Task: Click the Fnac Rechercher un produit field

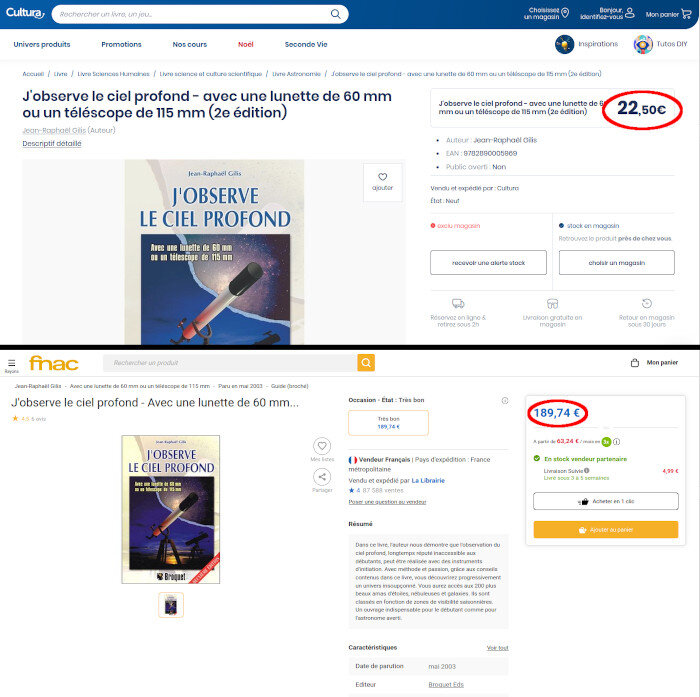Action: (230, 363)
